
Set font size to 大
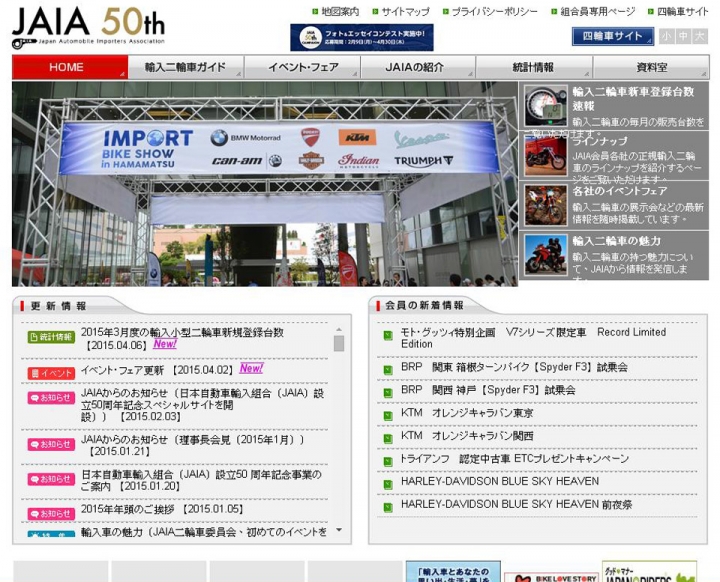pos(700,36)
